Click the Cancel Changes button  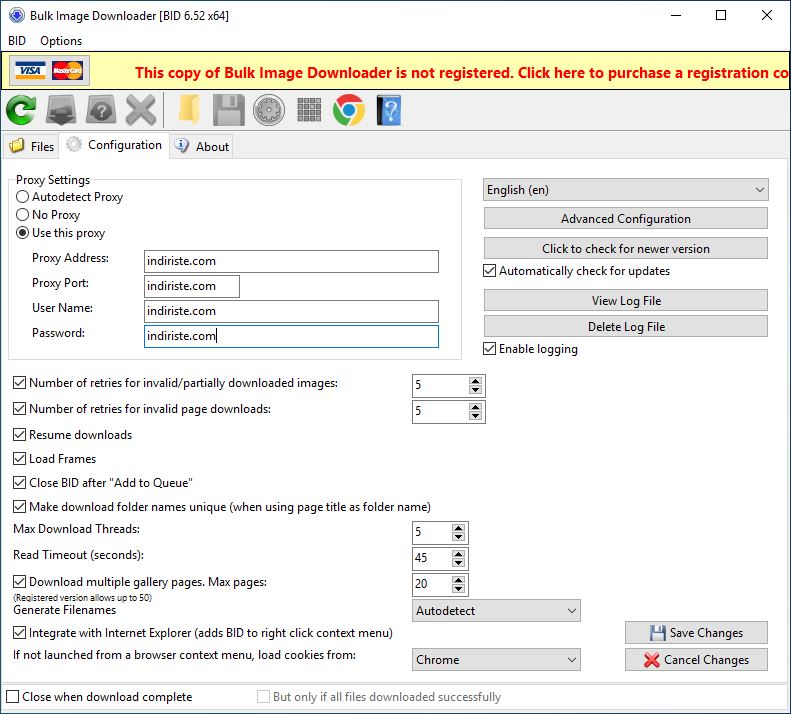point(696,660)
